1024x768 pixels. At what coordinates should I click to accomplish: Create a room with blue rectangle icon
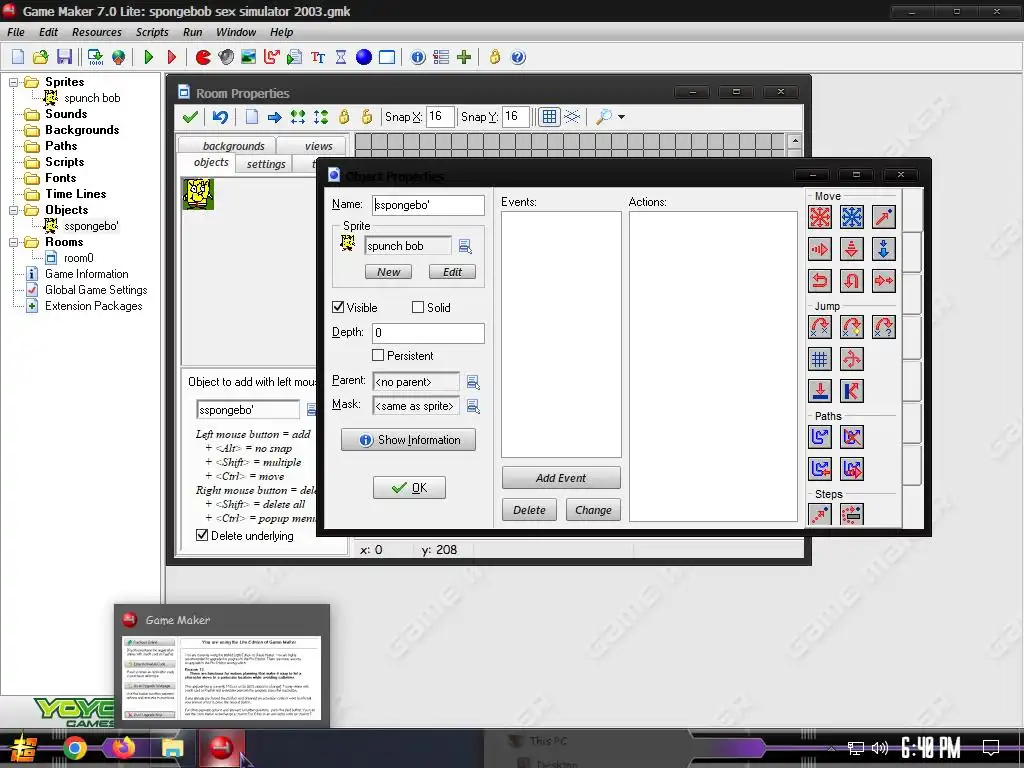(387, 57)
